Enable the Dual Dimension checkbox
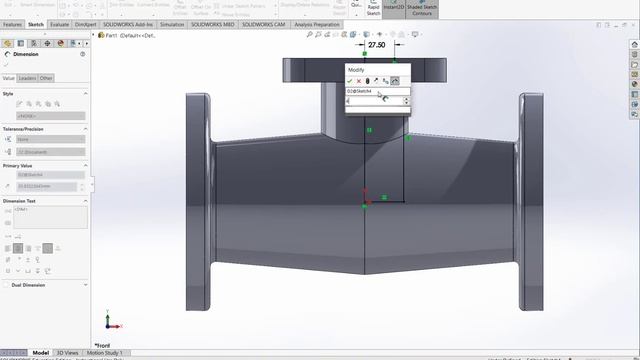The width and height of the screenshot is (640, 360). point(6,285)
